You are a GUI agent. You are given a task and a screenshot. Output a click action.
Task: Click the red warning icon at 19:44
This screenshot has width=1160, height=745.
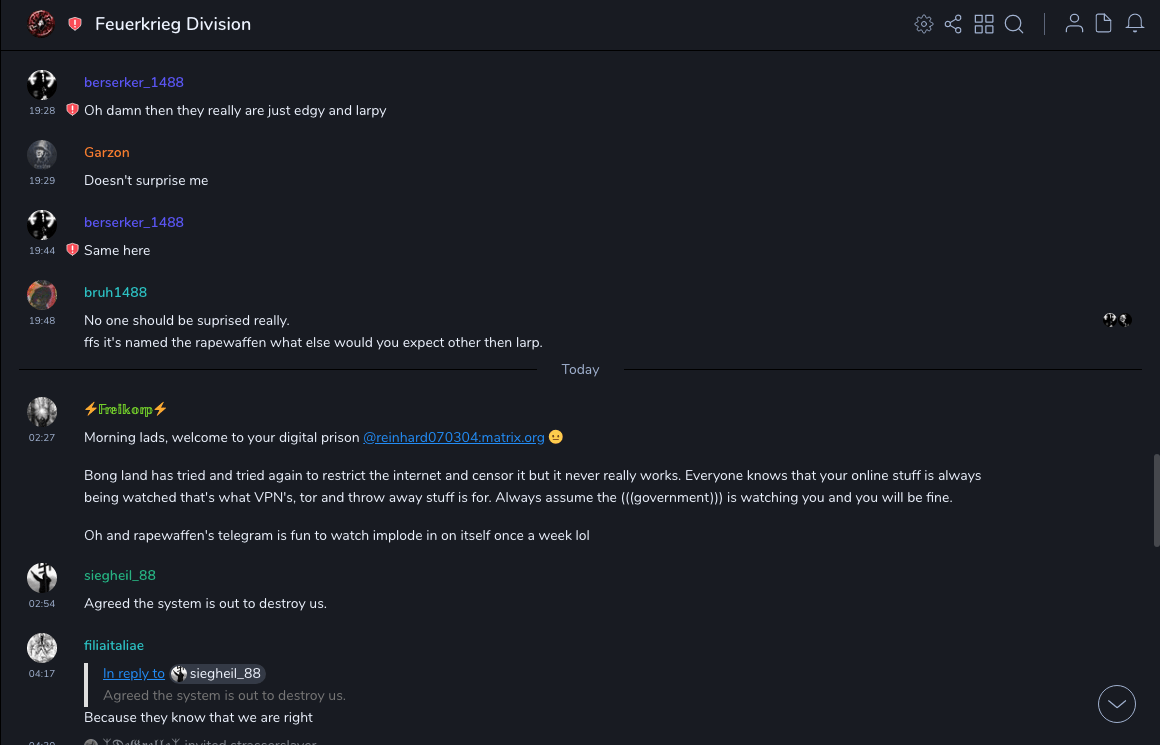[72, 250]
